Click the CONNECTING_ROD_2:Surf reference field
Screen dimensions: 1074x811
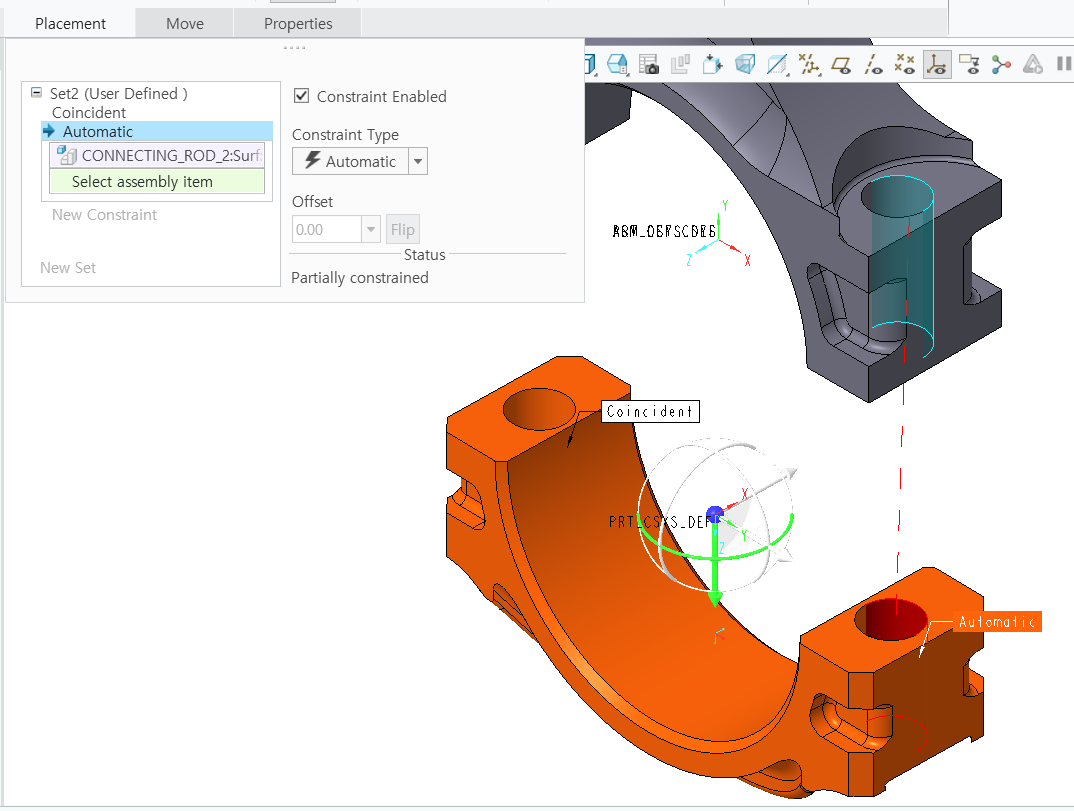[x=157, y=155]
